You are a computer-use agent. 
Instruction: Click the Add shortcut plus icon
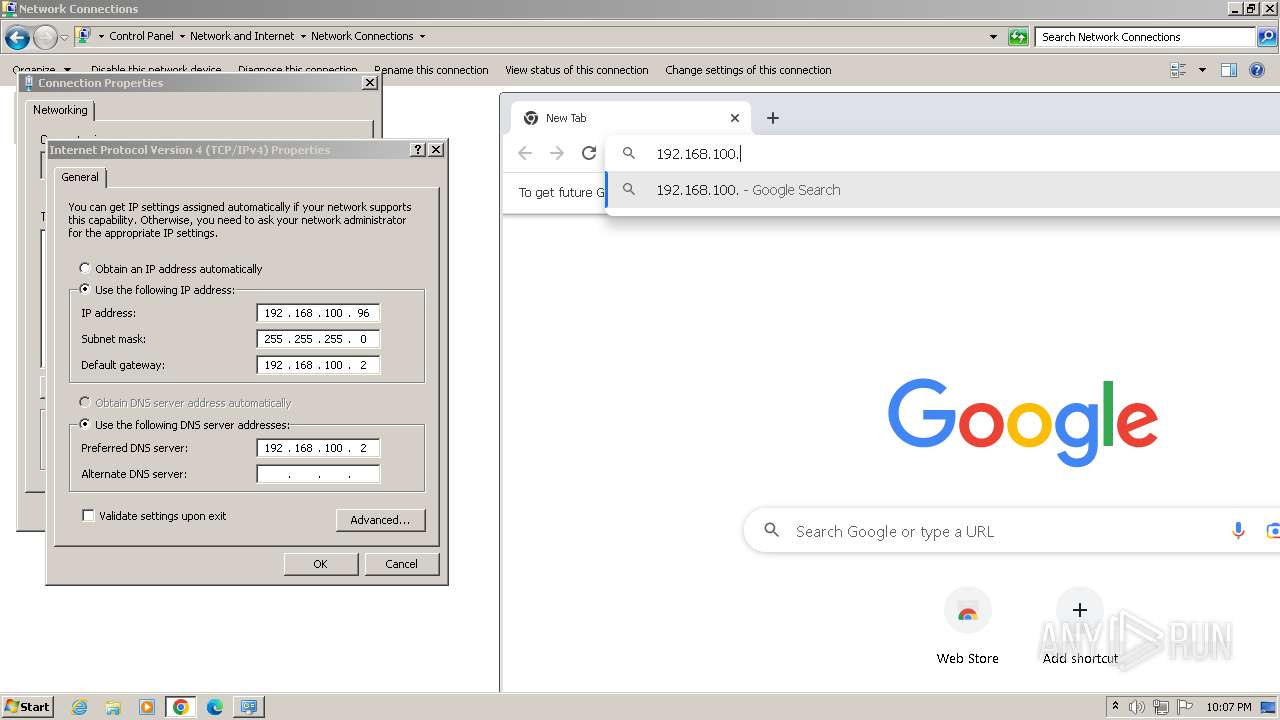(1080, 610)
